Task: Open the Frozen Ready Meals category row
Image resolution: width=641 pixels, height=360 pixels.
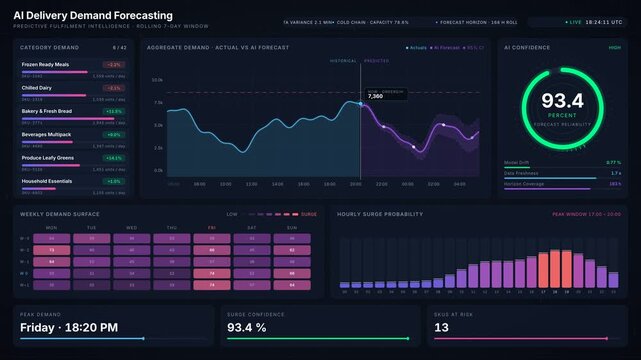Action: 74,69
